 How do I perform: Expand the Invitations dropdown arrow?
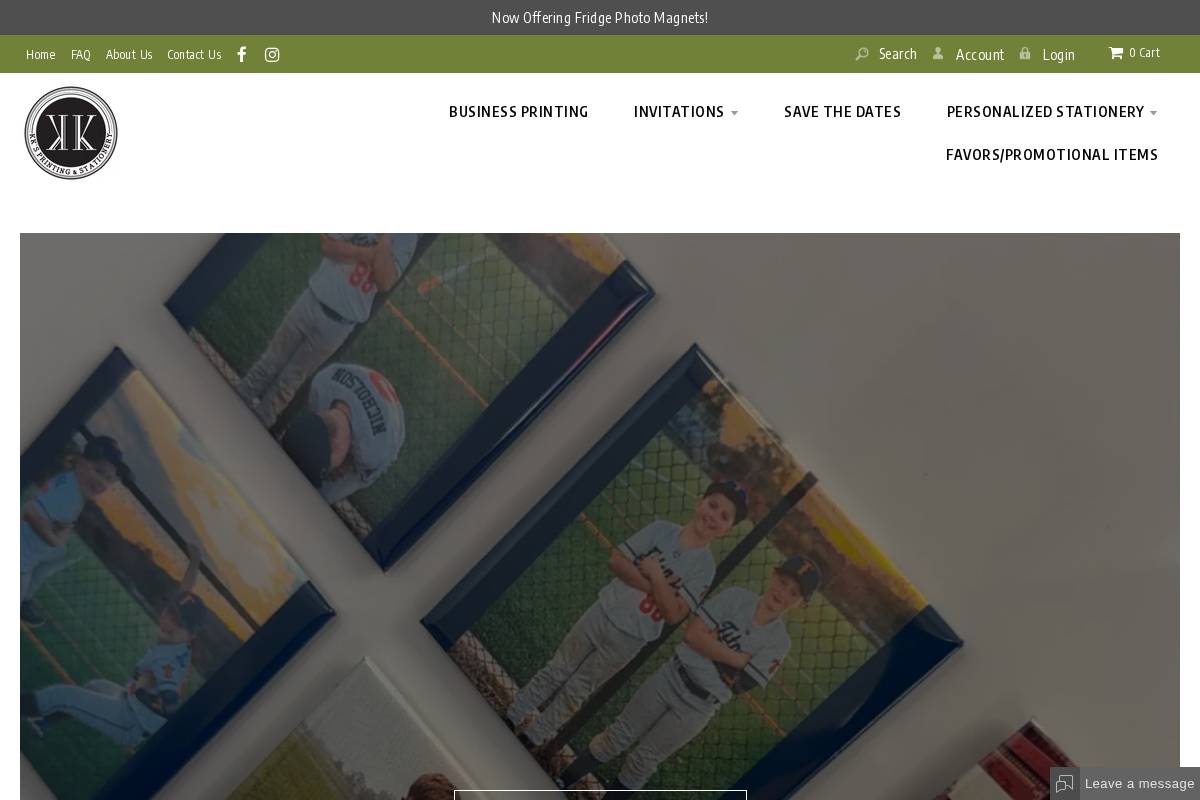735,113
